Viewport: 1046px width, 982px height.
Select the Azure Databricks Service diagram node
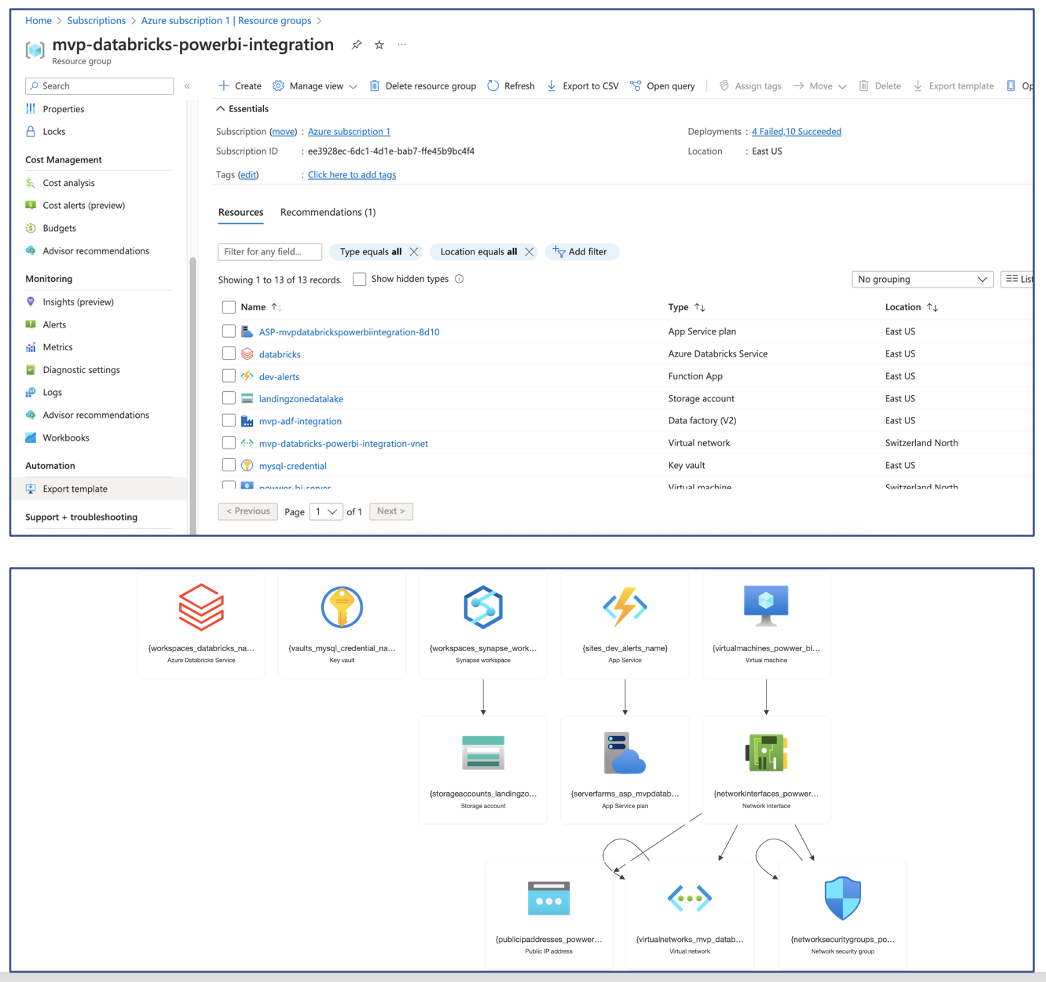click(x=201, y=624)
